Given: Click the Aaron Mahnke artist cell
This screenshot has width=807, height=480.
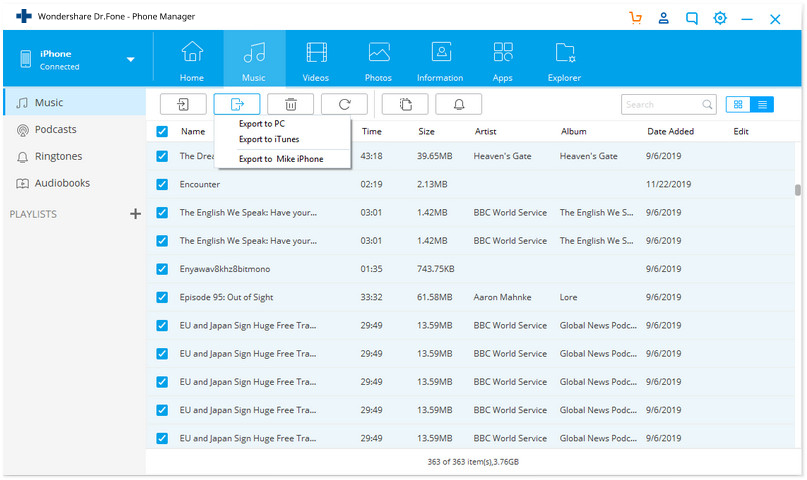Looking at the screenshot, I should (x=502, y=297).
